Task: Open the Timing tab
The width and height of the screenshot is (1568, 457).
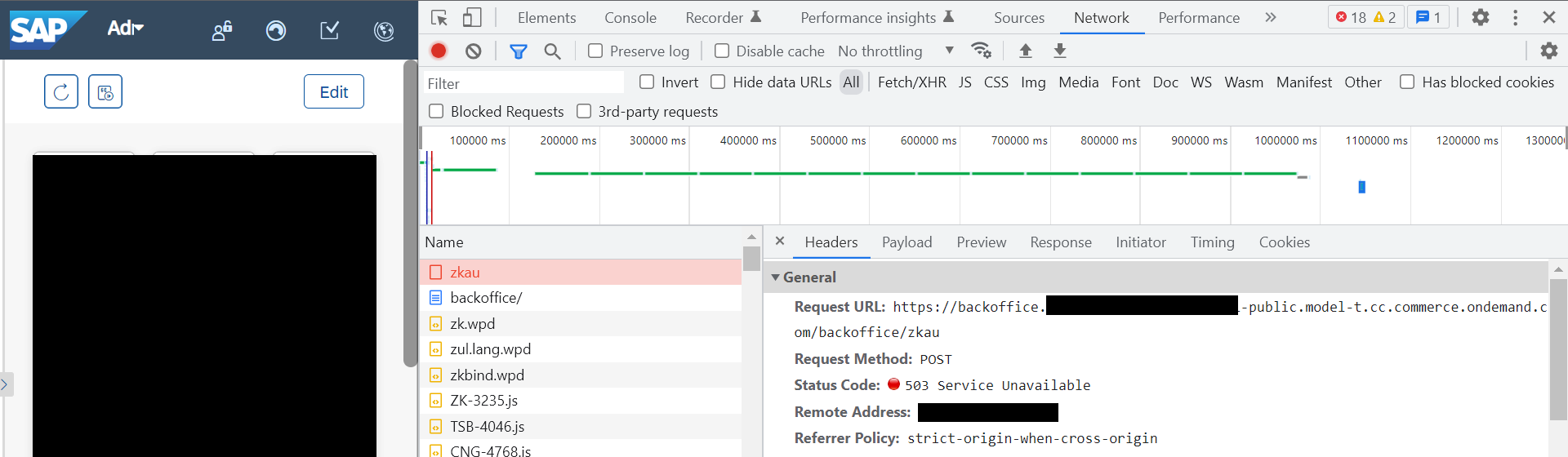Action: (x=1212, y=242)
